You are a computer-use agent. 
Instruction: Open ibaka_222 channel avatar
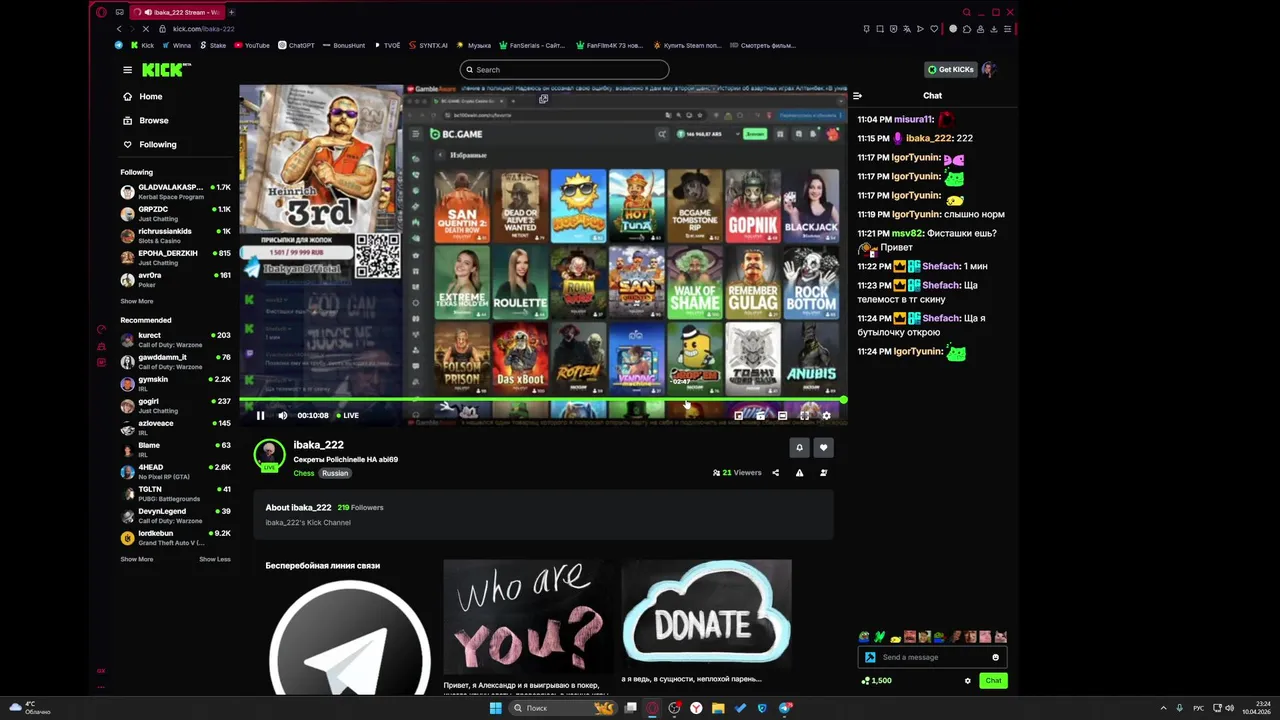[x=269, y=454]
